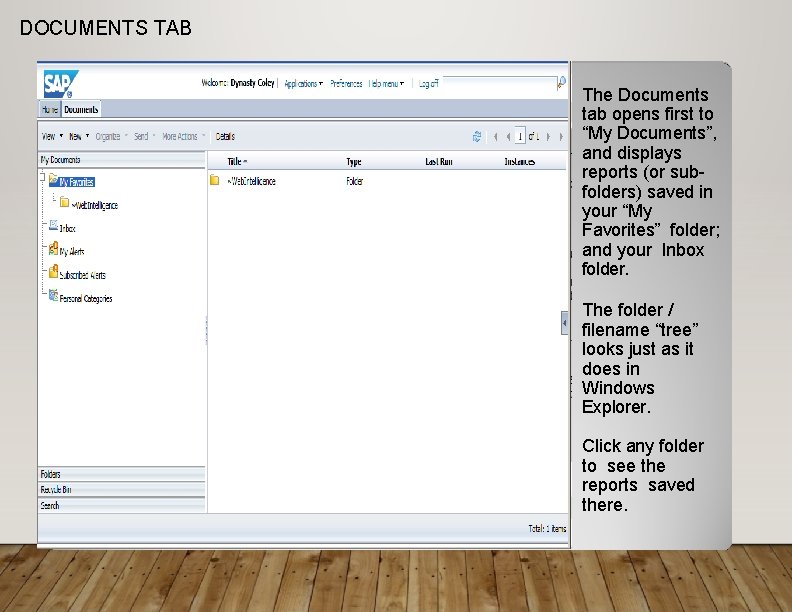Switch to the Home tab
The height and width of the screenshot is (612, 792).
(x=50, y=109)
